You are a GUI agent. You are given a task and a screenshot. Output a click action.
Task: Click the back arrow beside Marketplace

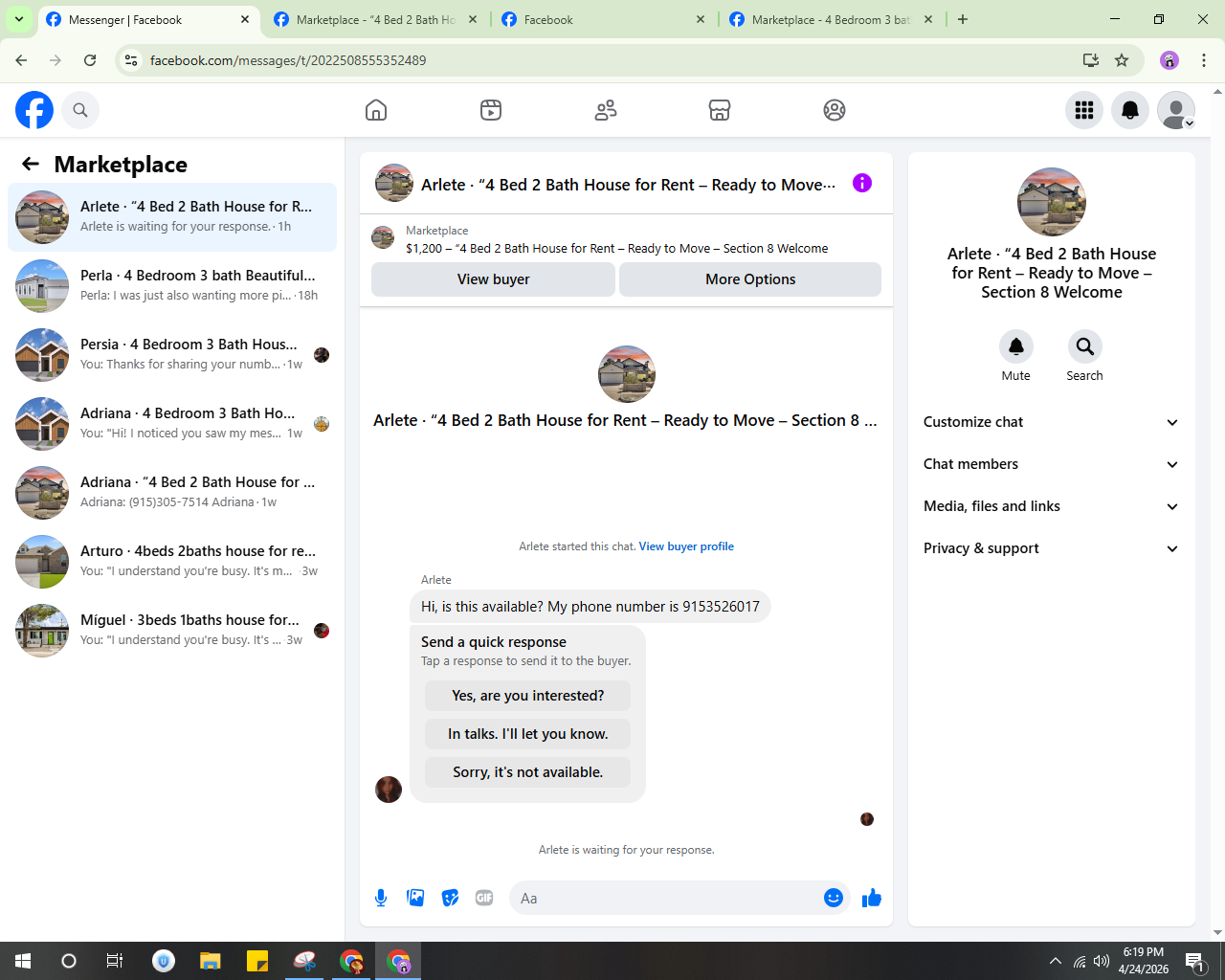pyautogui.click(x=31, y=164)
